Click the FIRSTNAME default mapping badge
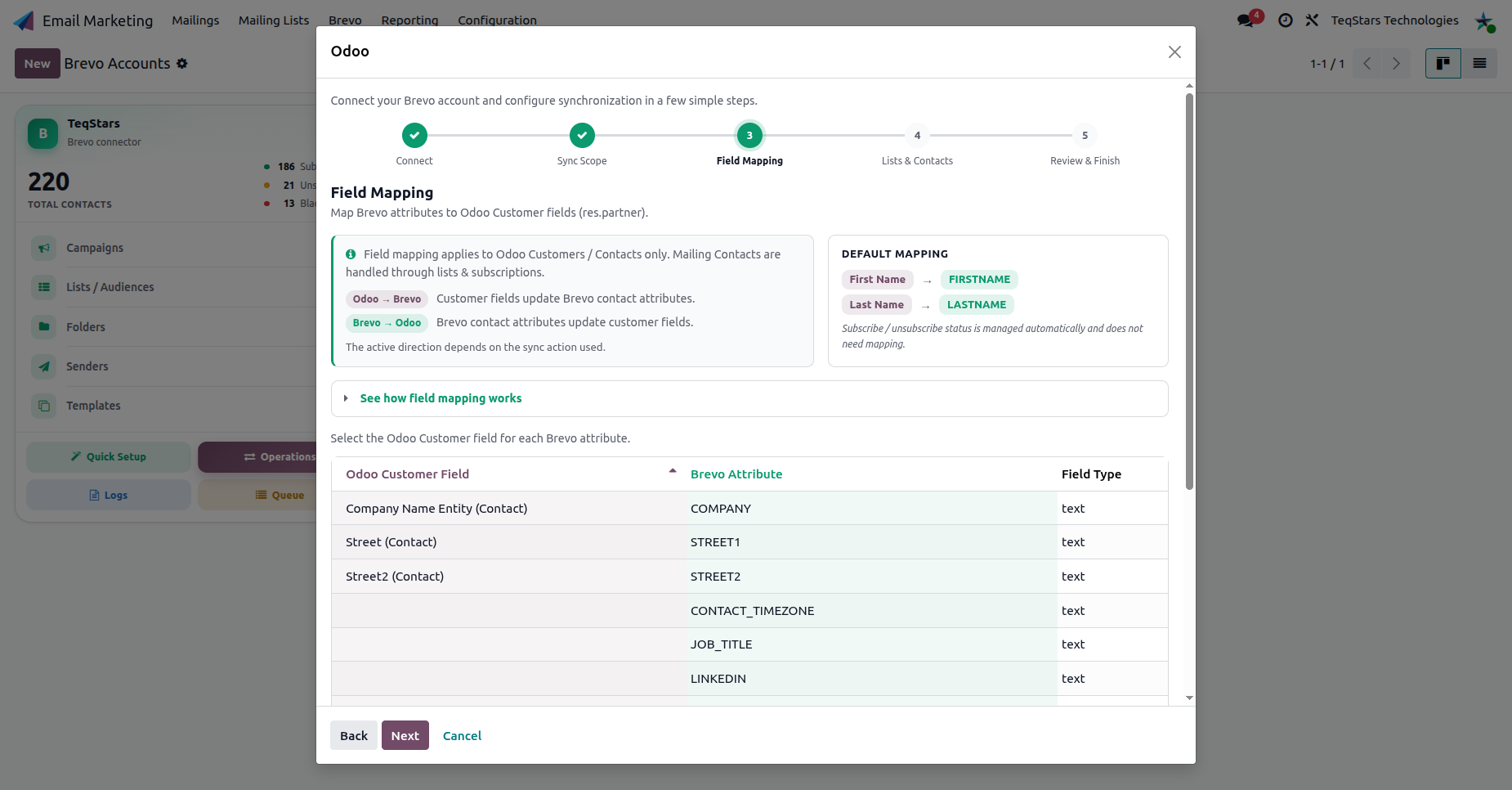This screenshot has width=1512, height=790. tap(979, 280)
